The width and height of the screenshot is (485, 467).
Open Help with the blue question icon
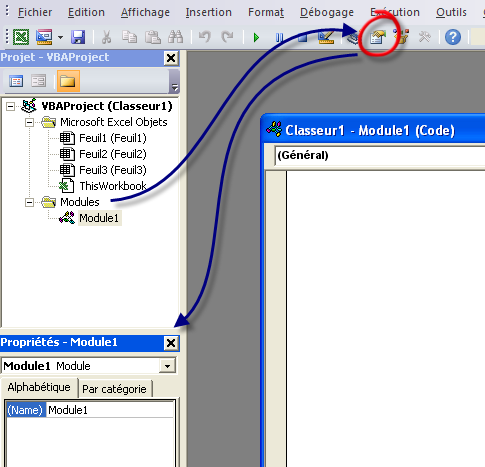453,37
